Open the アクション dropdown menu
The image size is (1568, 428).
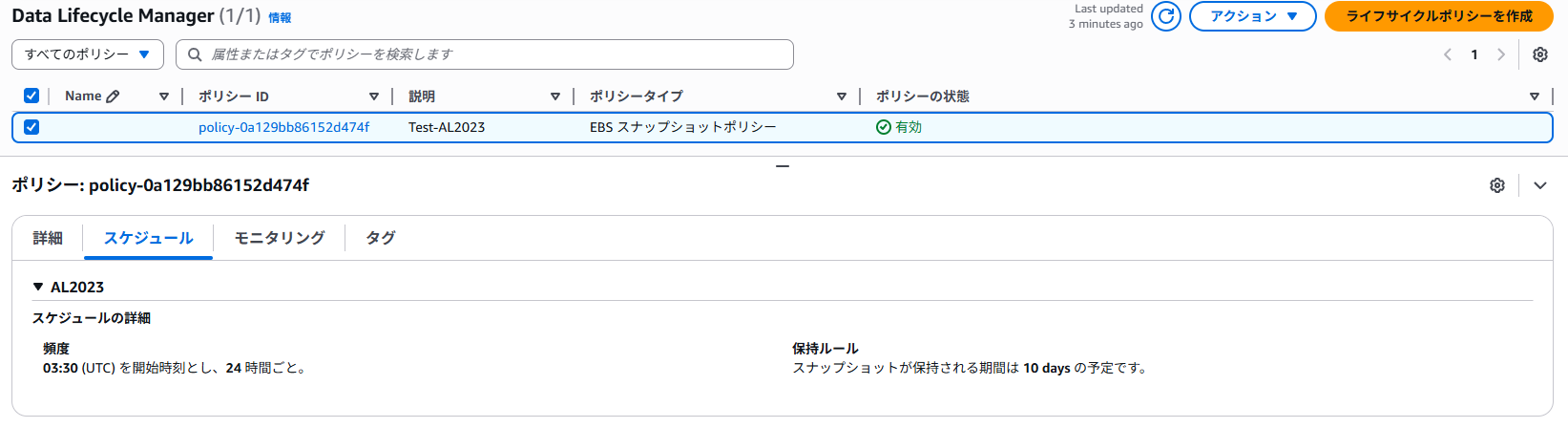1252,16
